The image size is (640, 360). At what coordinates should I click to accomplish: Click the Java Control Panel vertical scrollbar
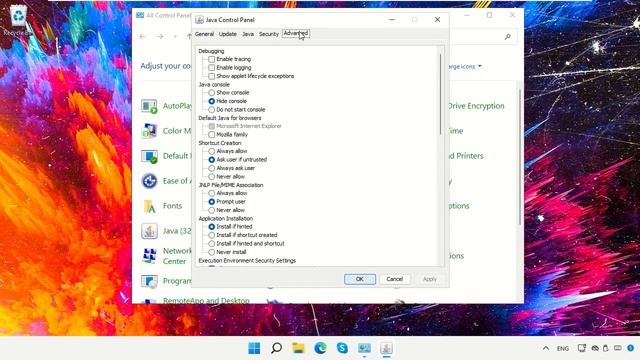tap(440, 94)
